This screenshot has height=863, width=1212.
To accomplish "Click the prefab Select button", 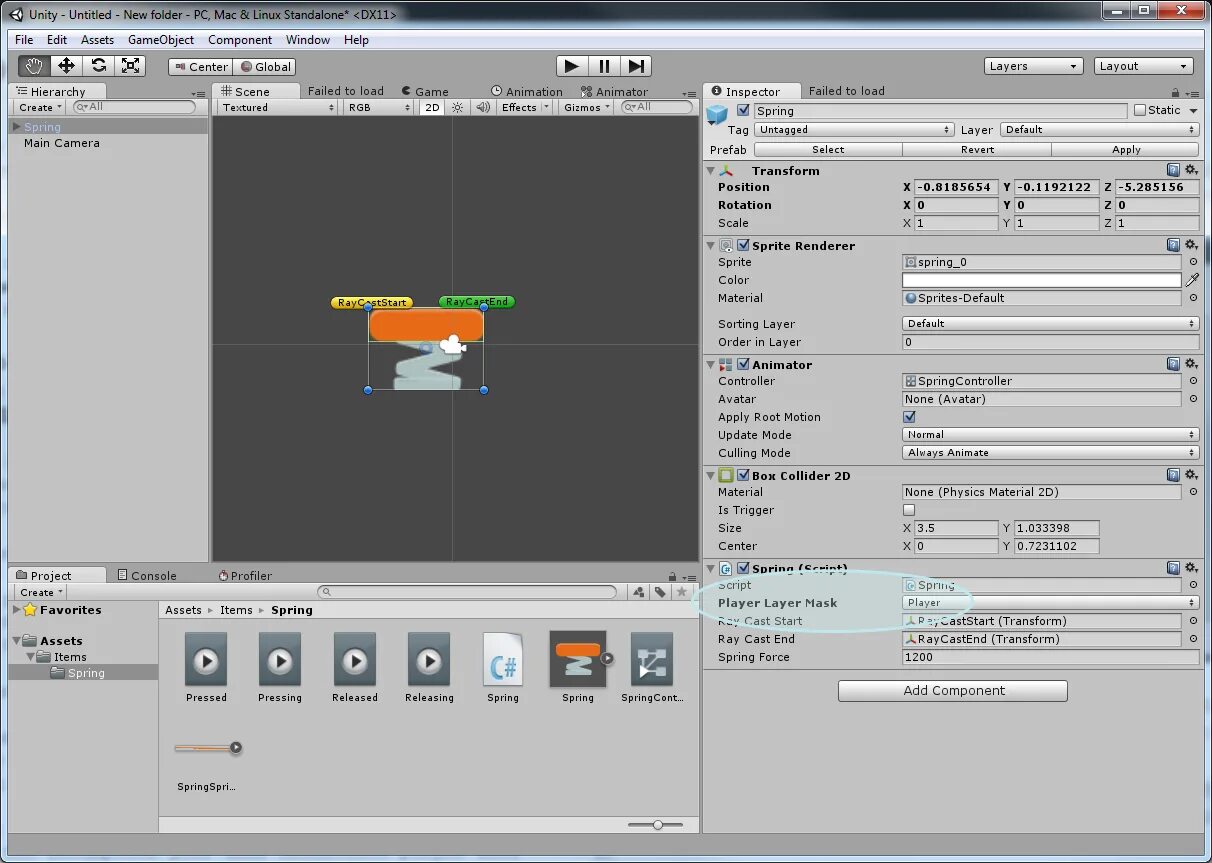I will click(x=828, y=149).
